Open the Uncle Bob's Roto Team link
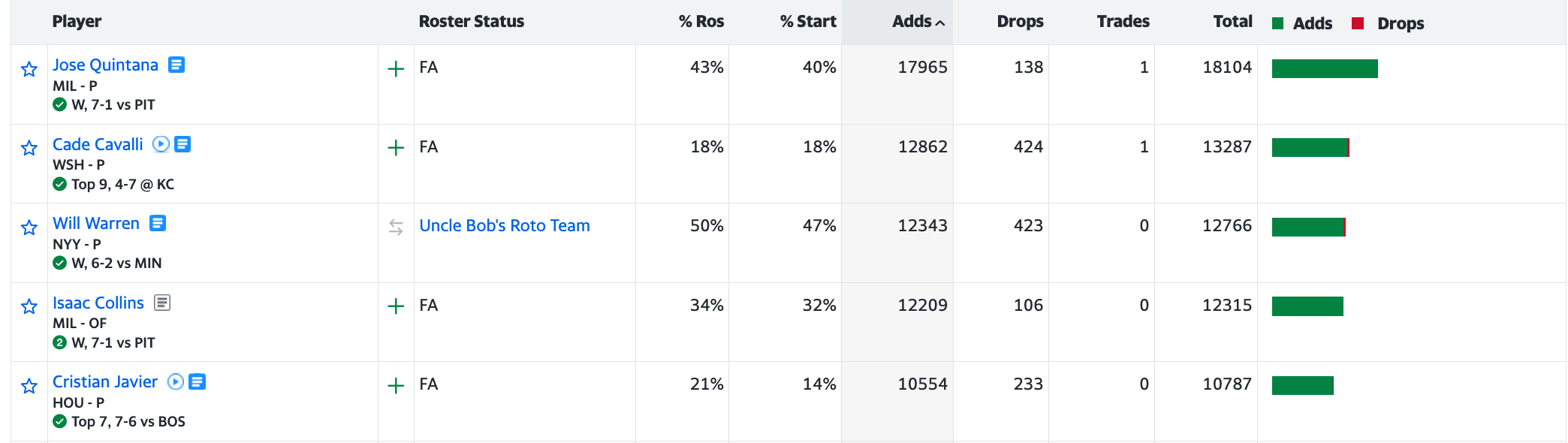This screenshot has height=443, width=1568. (505, 226)
